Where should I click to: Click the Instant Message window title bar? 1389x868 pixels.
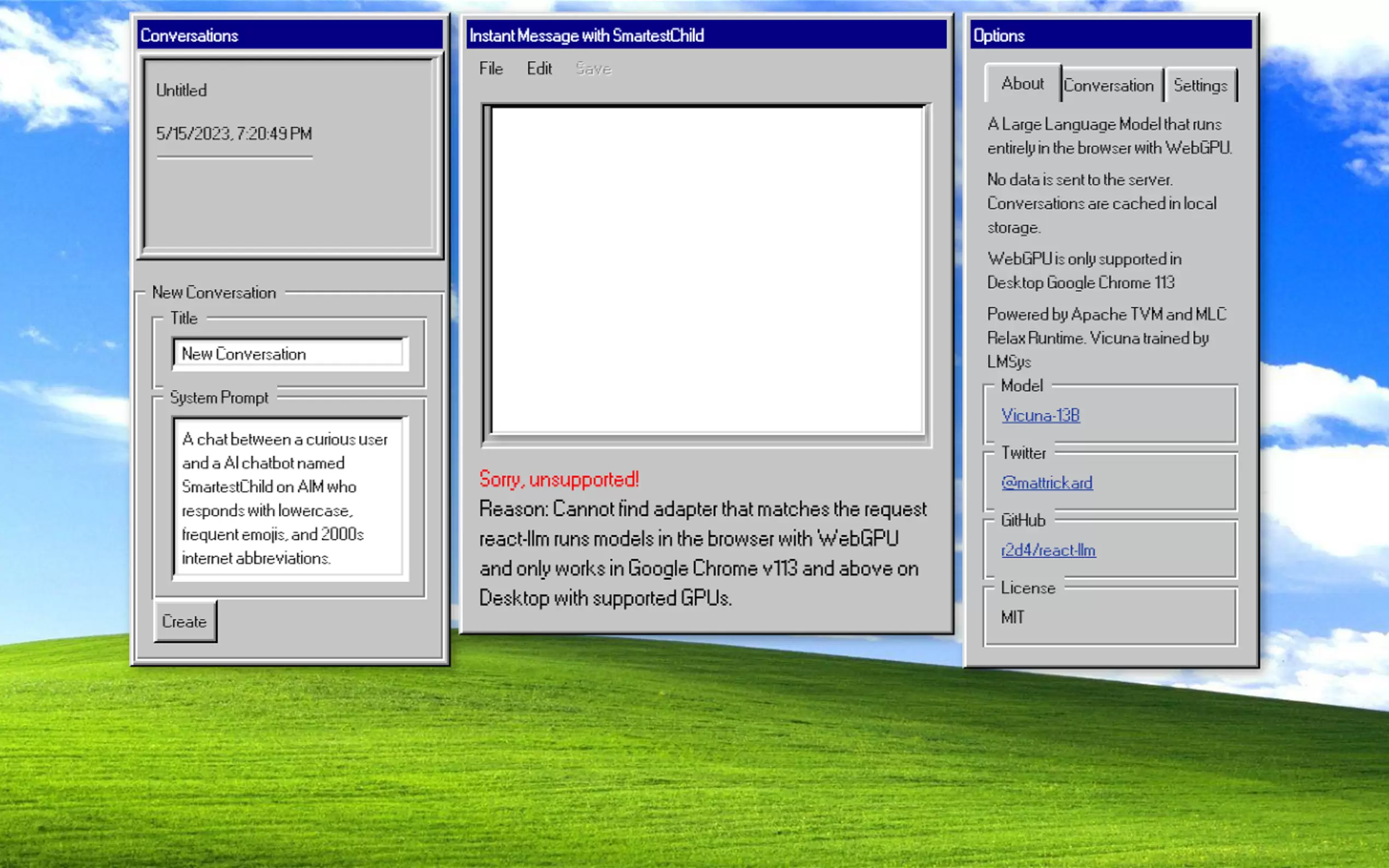tap(707, 35)
